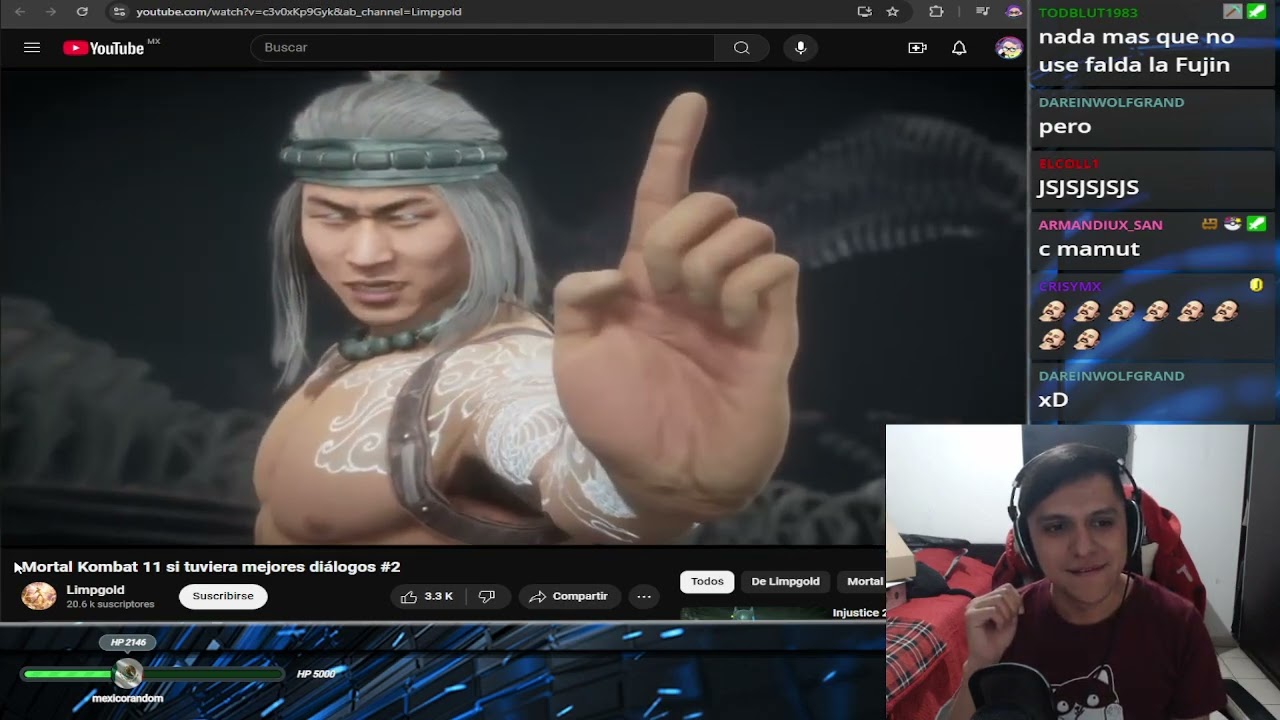
Task: Dislike the video
Action: [487, 596]
